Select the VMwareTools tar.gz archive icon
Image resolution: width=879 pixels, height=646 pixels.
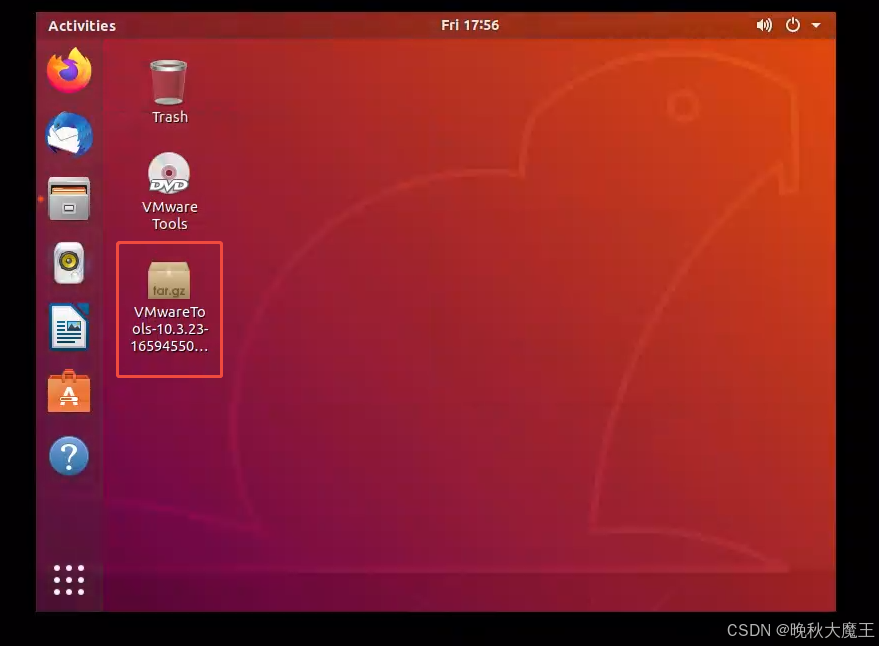(x=169, y=280)
